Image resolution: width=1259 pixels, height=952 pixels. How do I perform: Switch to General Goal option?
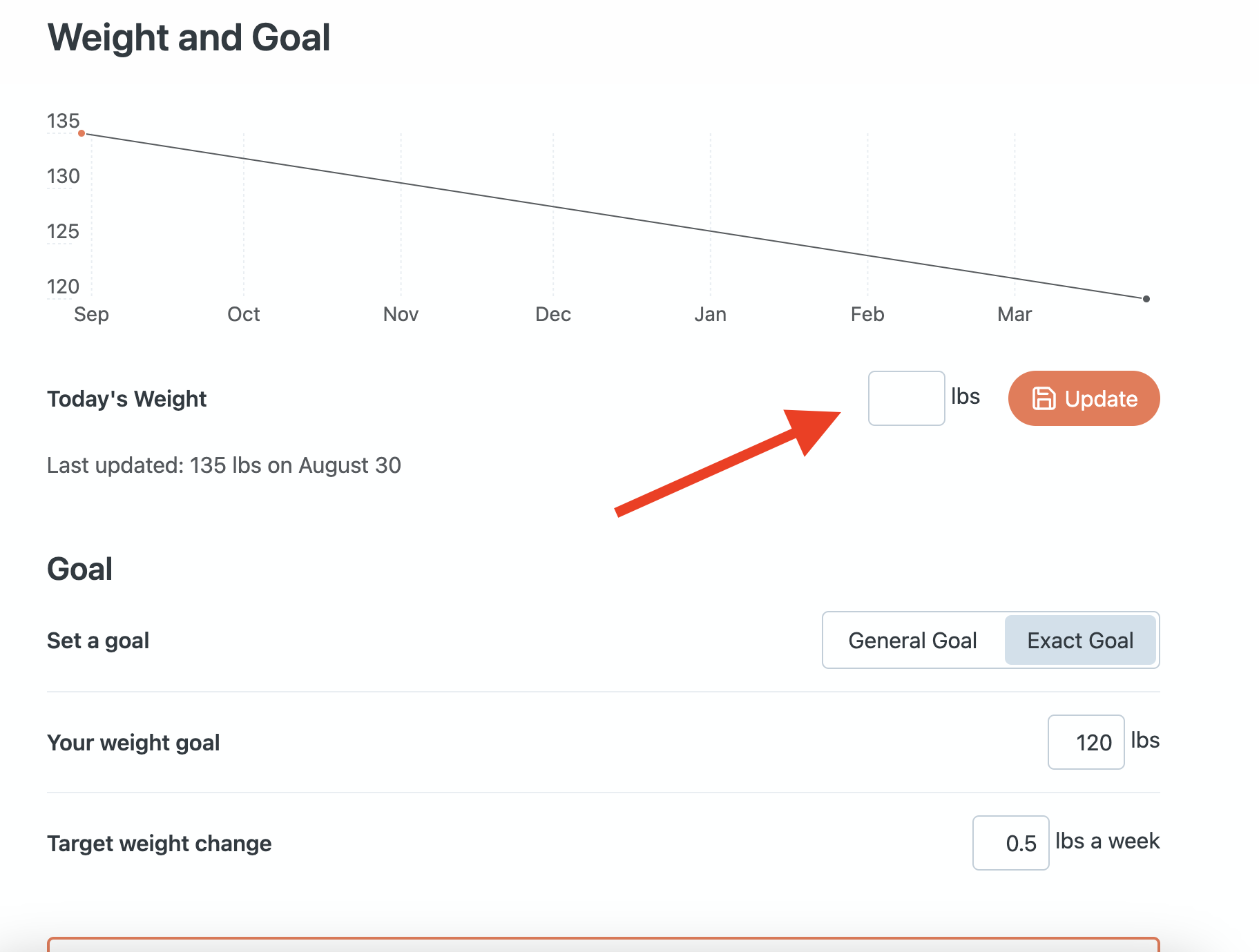pyautogui.click(x=912, y=641)
